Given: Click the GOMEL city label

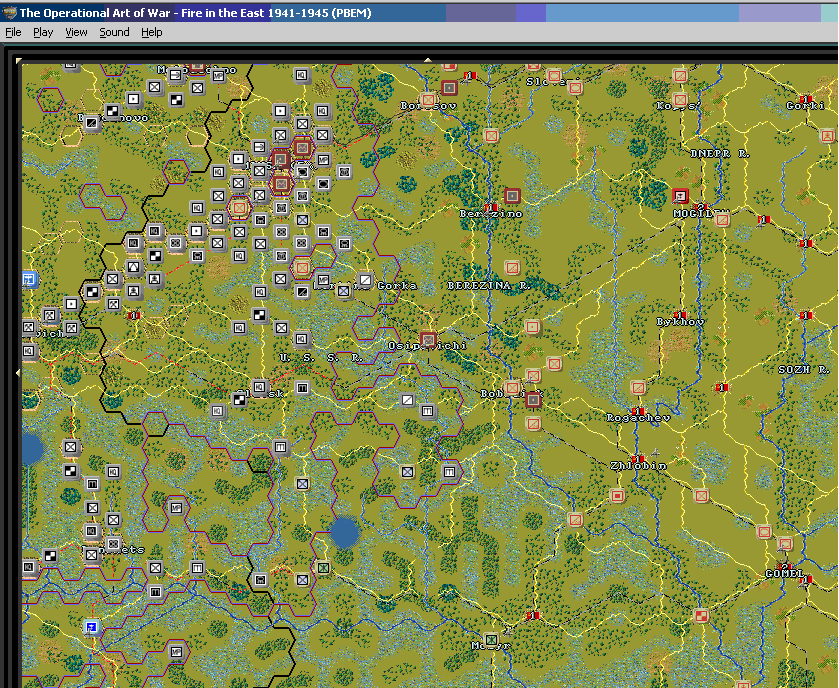Looking at the screenshot, I should tap(784, 574).
